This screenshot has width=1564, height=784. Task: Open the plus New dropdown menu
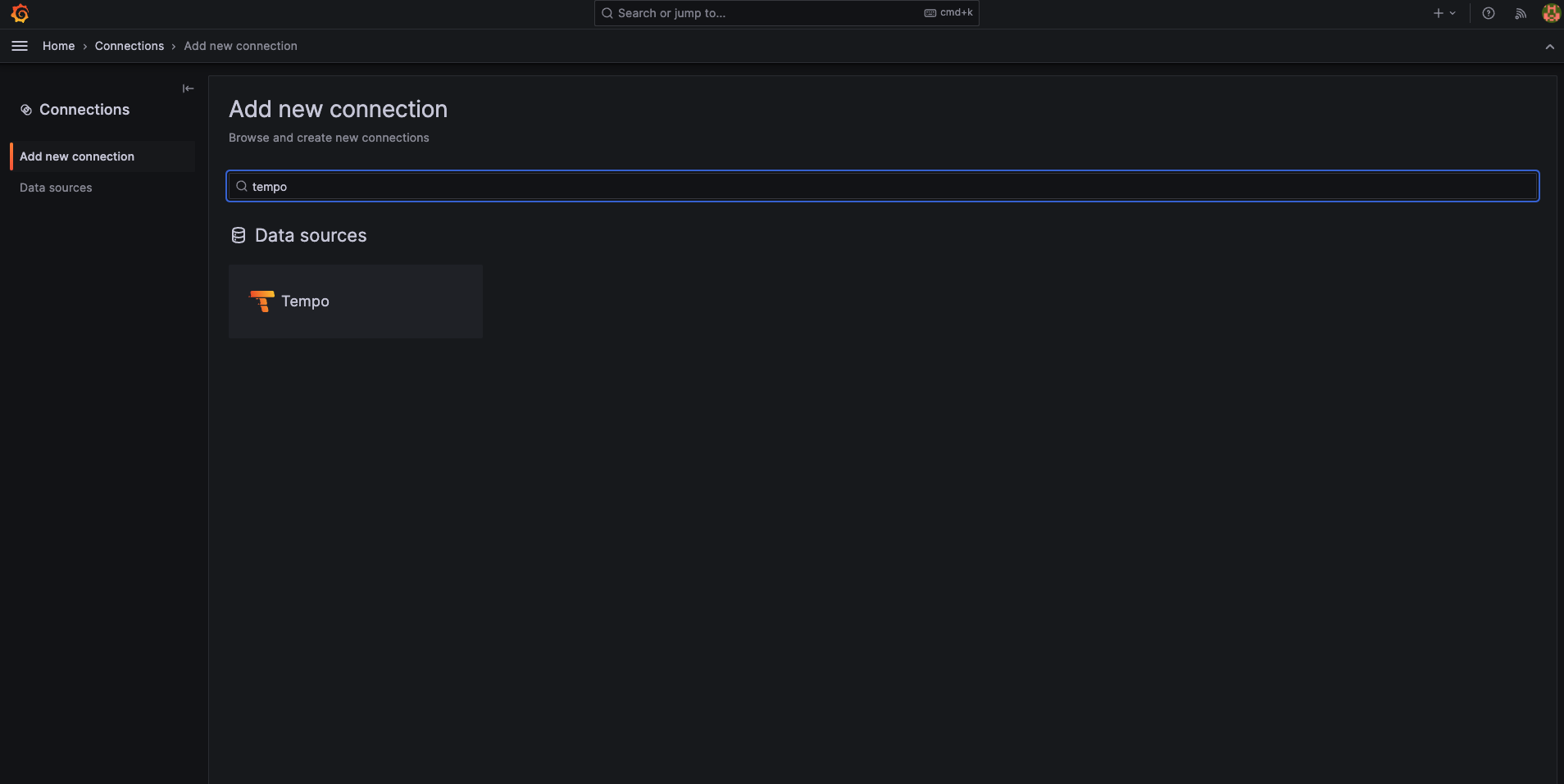[x=1444, y=13]
